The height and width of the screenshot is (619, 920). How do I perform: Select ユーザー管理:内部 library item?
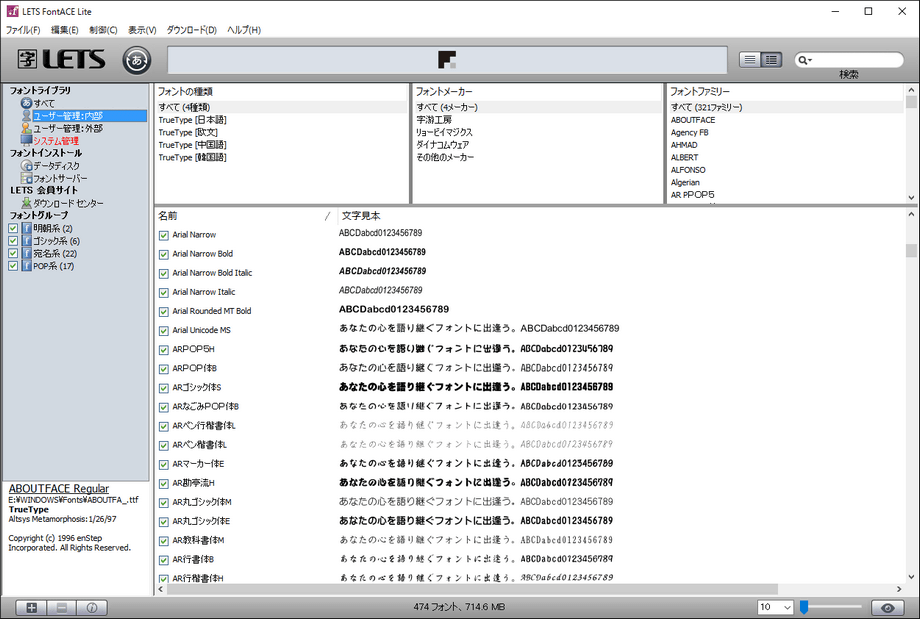[x=83, y=116]
